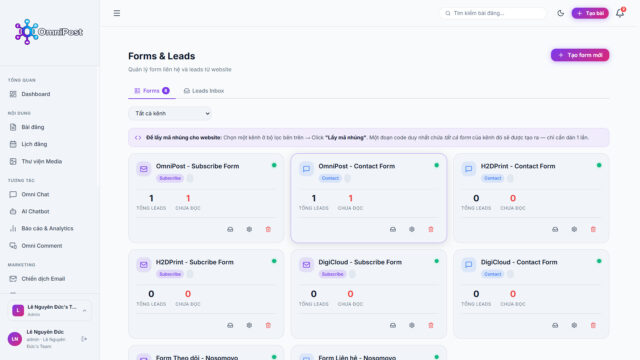This screenshot has height=360, width=640.
Task: Click the Tạo bài button
Action: coord(590,13)
